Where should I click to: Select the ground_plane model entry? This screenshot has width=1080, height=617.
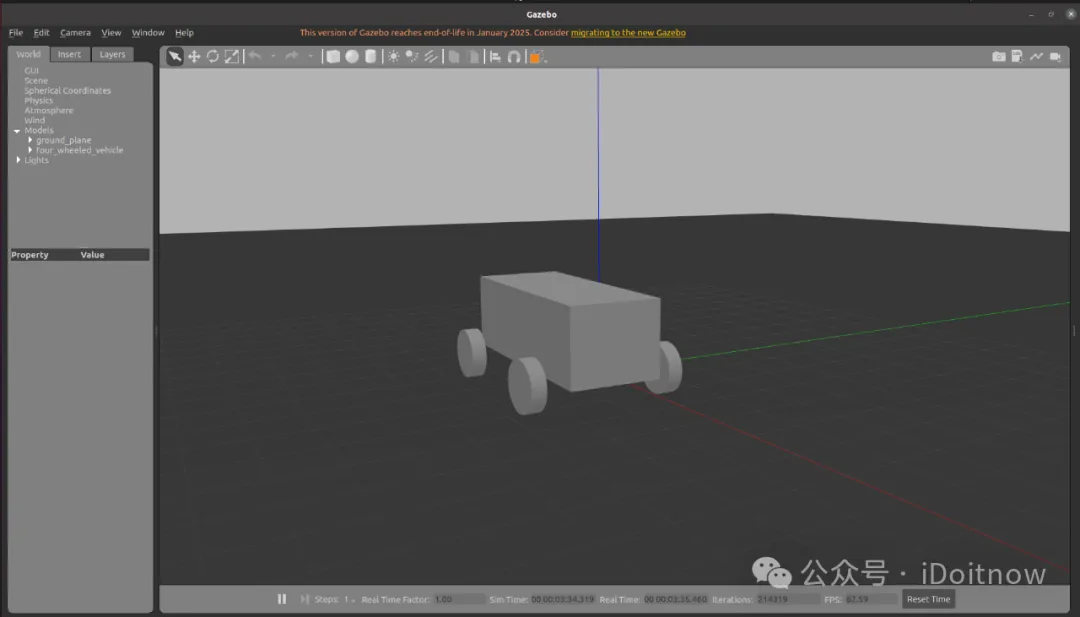(x=63, y=140)
